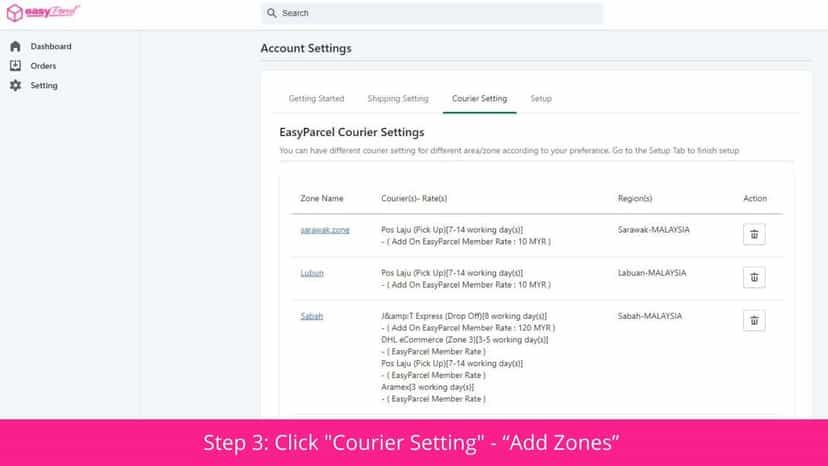Click Labuan-MALAYSIA region cell
Image resolution: width=828 pixels, height=466 pixels.
tap(652, 273)
